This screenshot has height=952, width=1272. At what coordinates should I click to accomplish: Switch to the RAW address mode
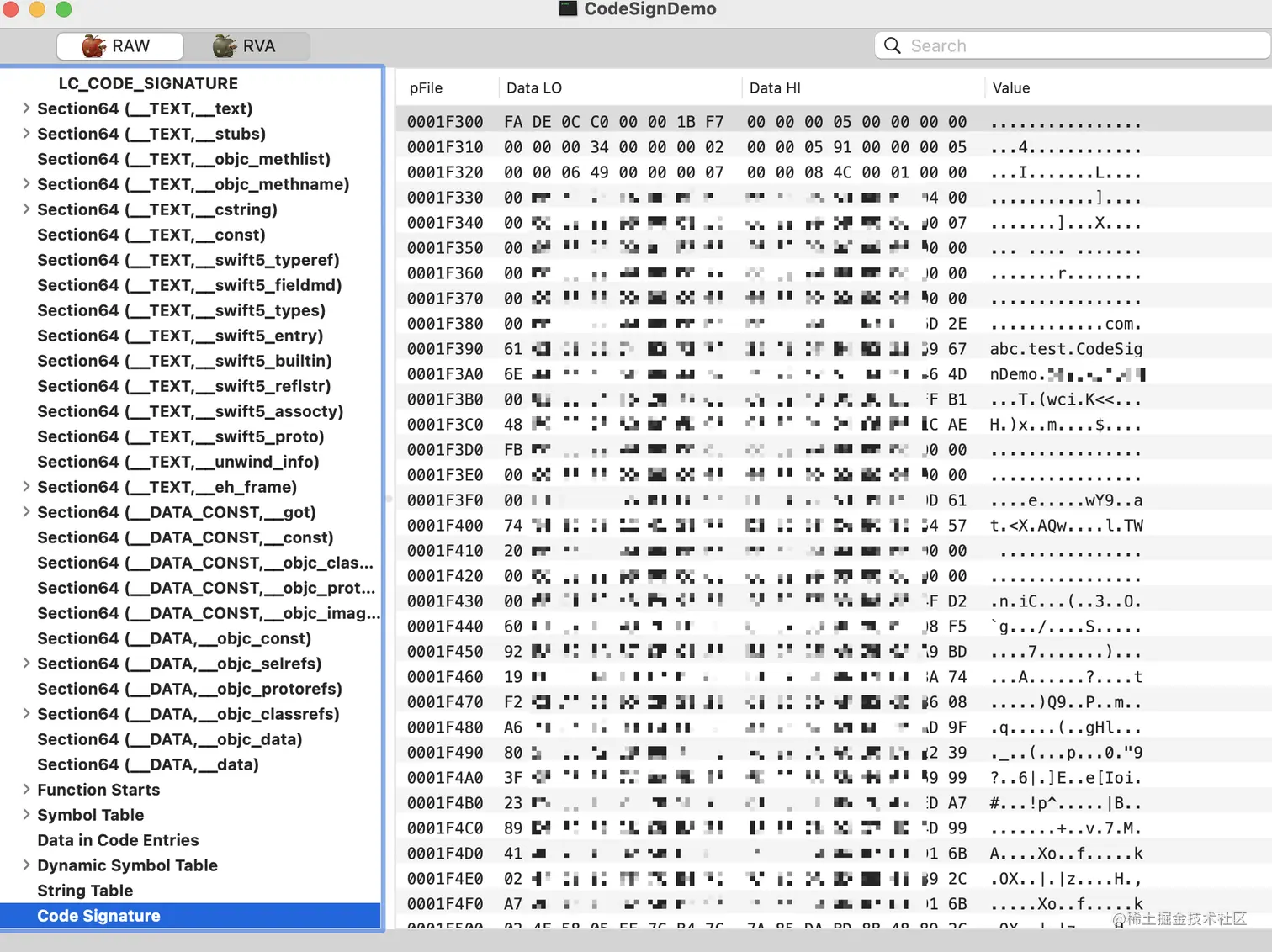click(x=119, y=46)
